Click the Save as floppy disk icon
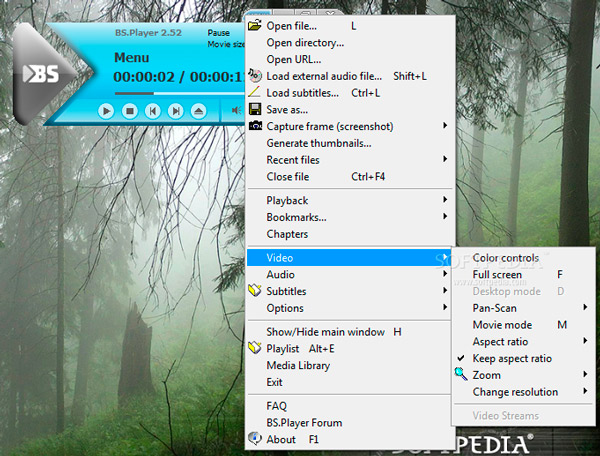The width and height of the screenshot is (600, 456). pyautogui.click(x=256, y=109)
